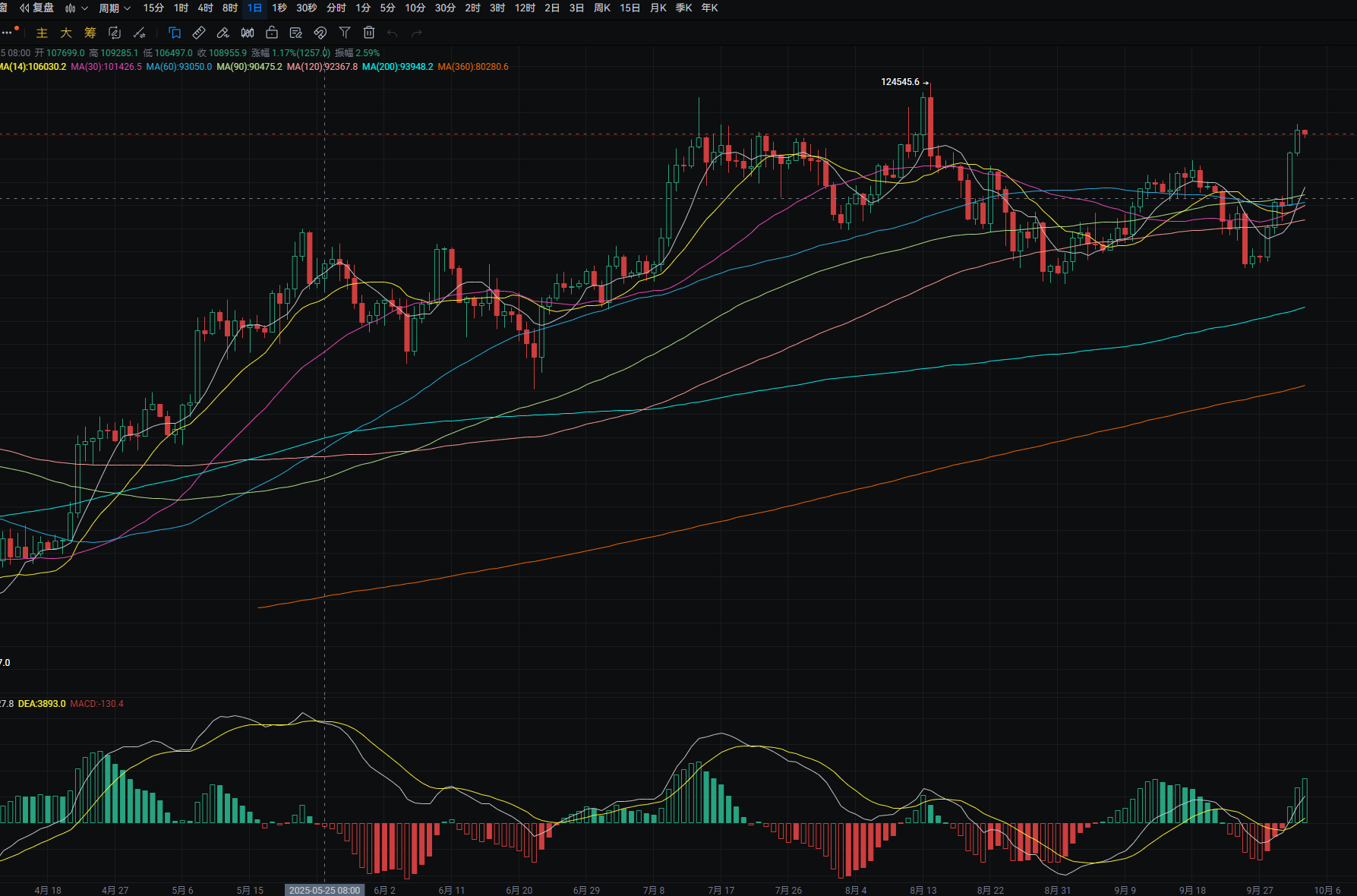Click the MA(200) indicator label
1357x896 pixels.
pos(397,67)
